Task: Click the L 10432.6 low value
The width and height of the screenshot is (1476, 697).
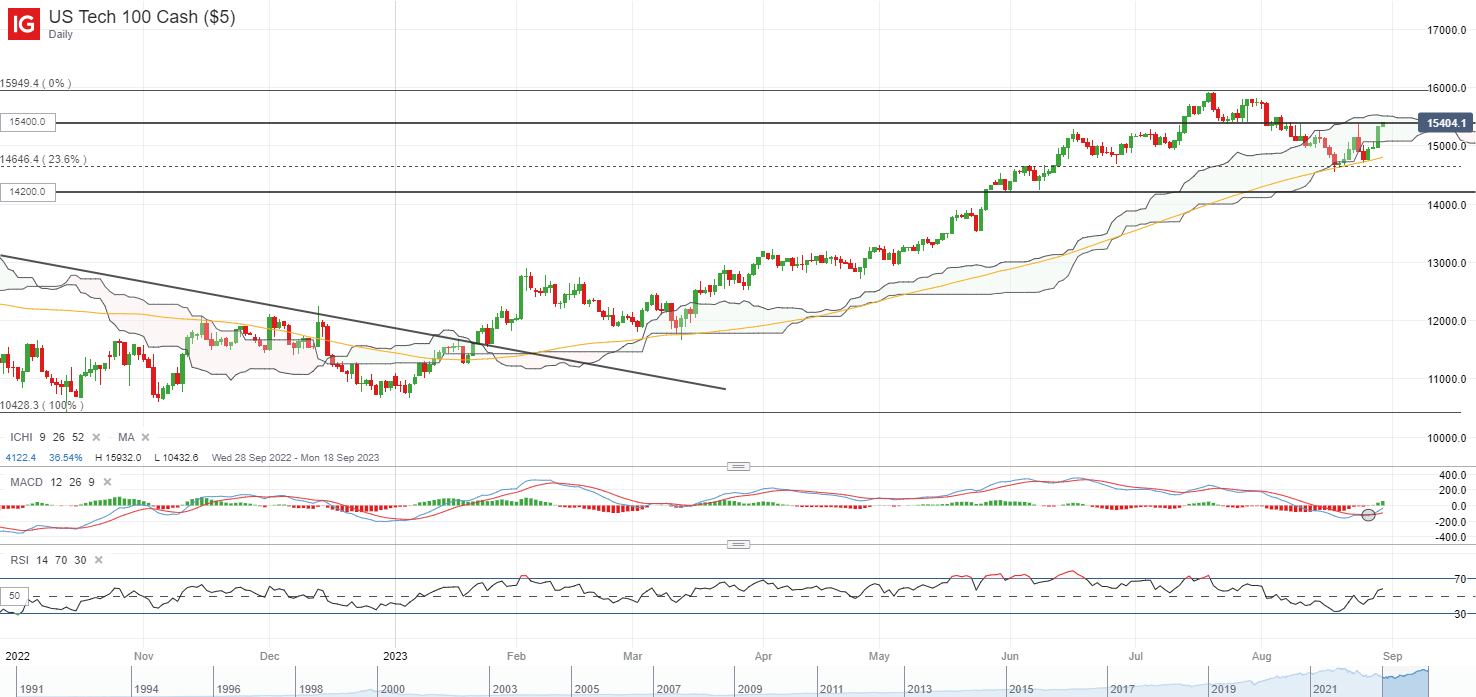Action: [x=175, y=457]
